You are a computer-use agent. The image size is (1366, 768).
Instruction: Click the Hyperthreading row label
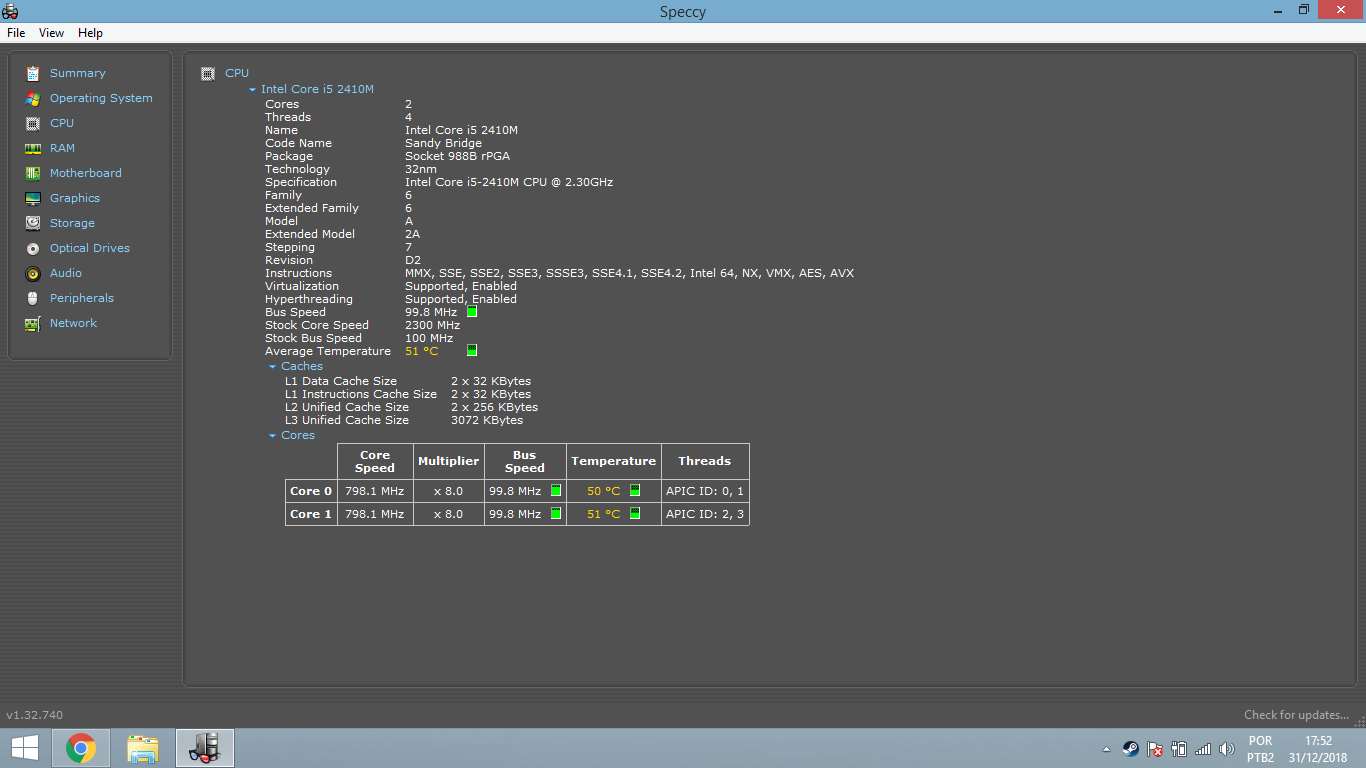coord(309,299)
